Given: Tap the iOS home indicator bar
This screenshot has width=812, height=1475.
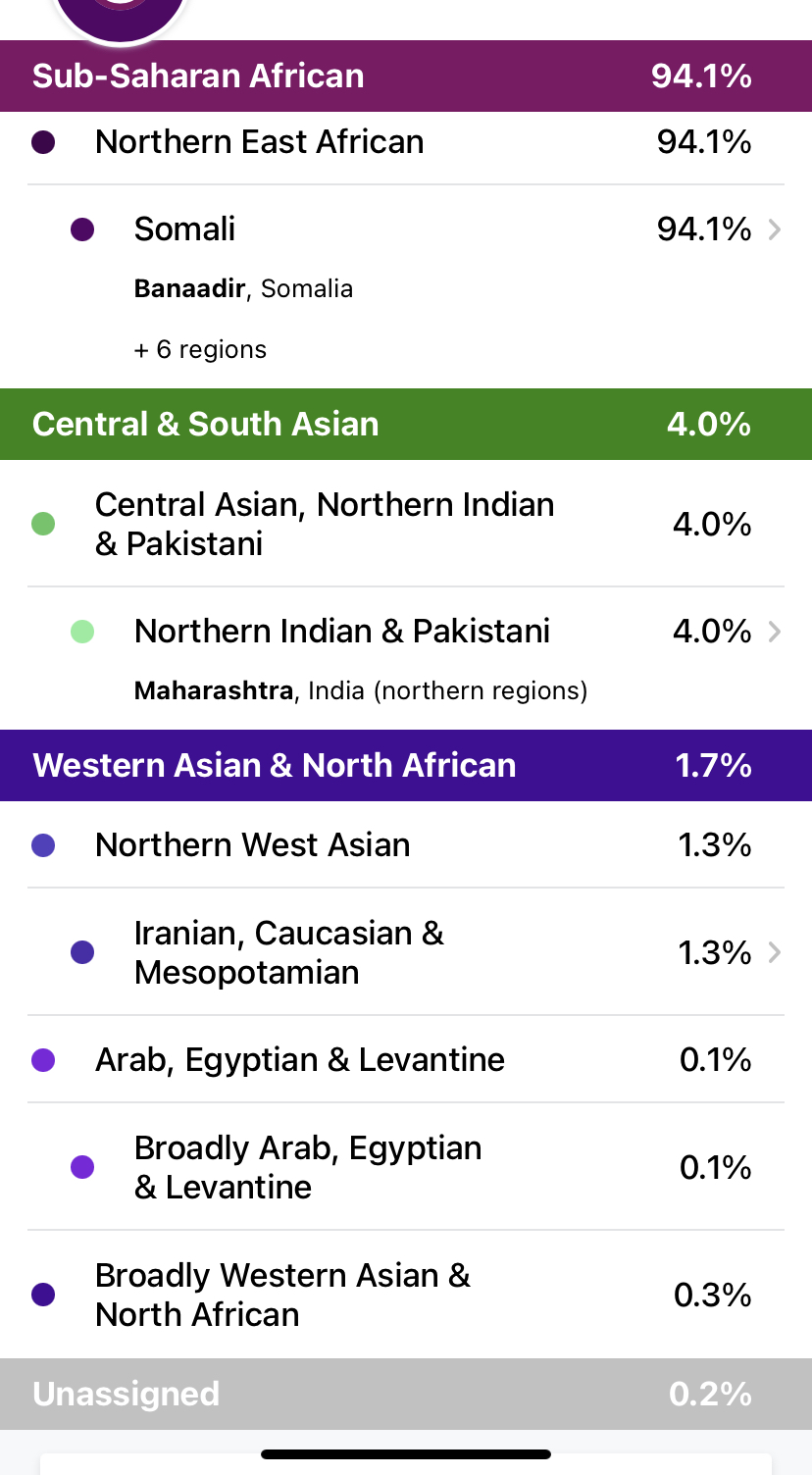Looking at the screenshot, I should pos(406,1454).
